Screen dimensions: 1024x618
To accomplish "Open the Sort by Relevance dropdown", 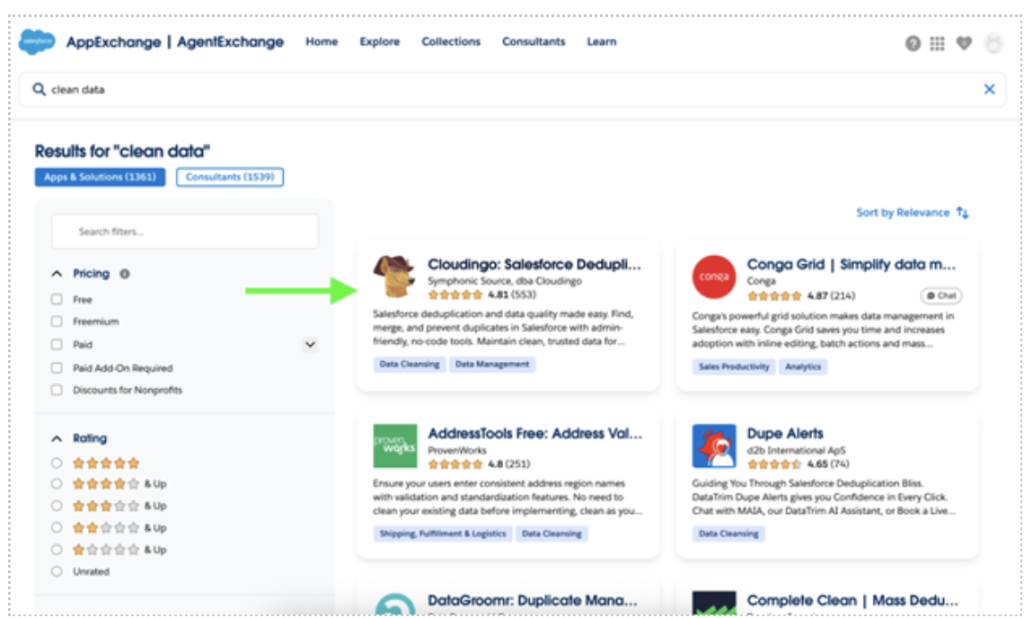I will [912, 212].
